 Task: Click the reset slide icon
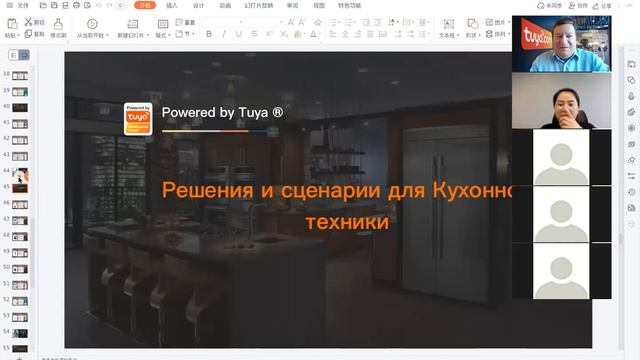point(179,22)
